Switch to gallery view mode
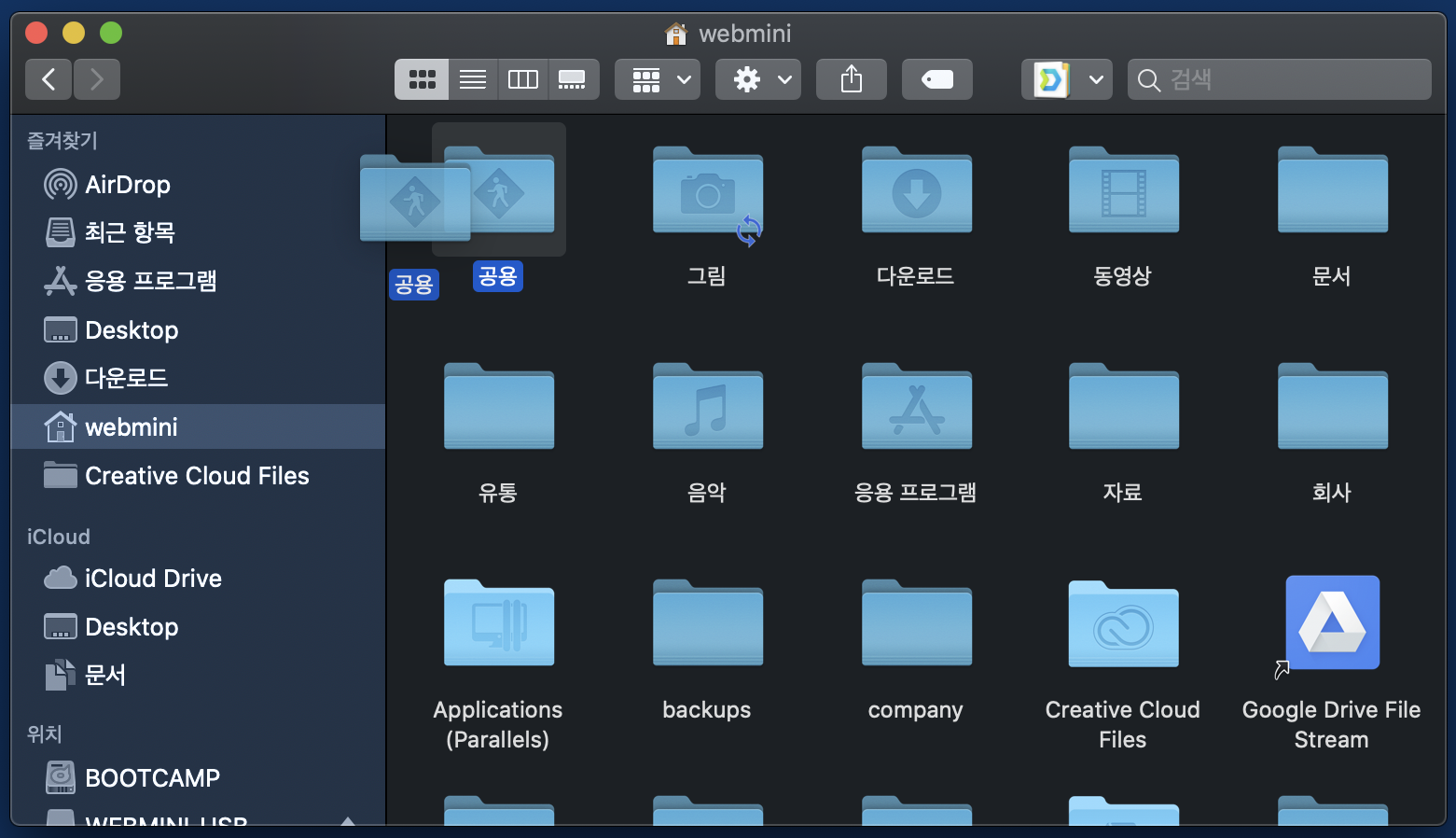The image size is (1456, 838). (x=573, y=79)
